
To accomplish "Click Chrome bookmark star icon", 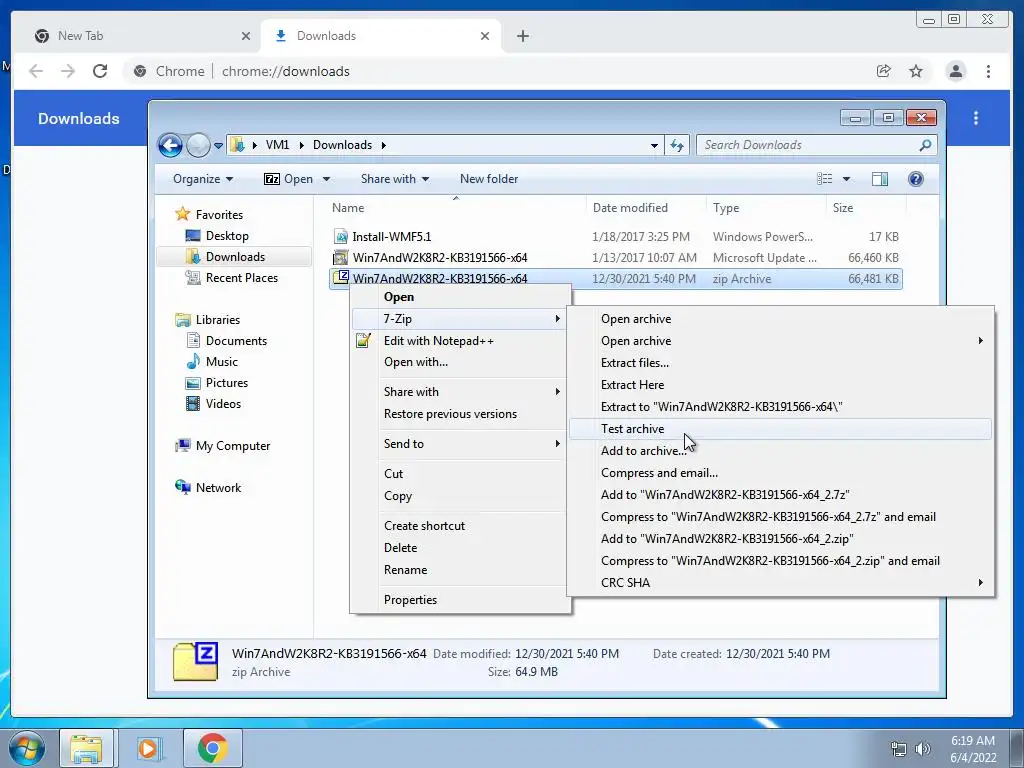I will pyautogui.click(x=916, y=71).
